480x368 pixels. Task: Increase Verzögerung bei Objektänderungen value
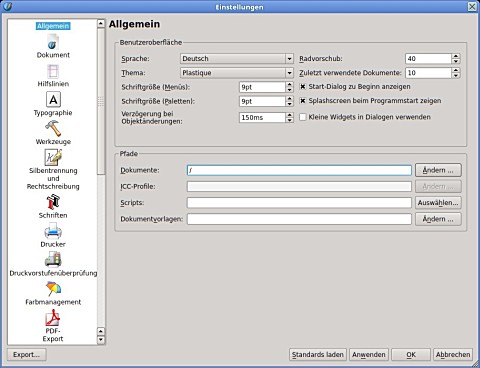click(290, 115)
